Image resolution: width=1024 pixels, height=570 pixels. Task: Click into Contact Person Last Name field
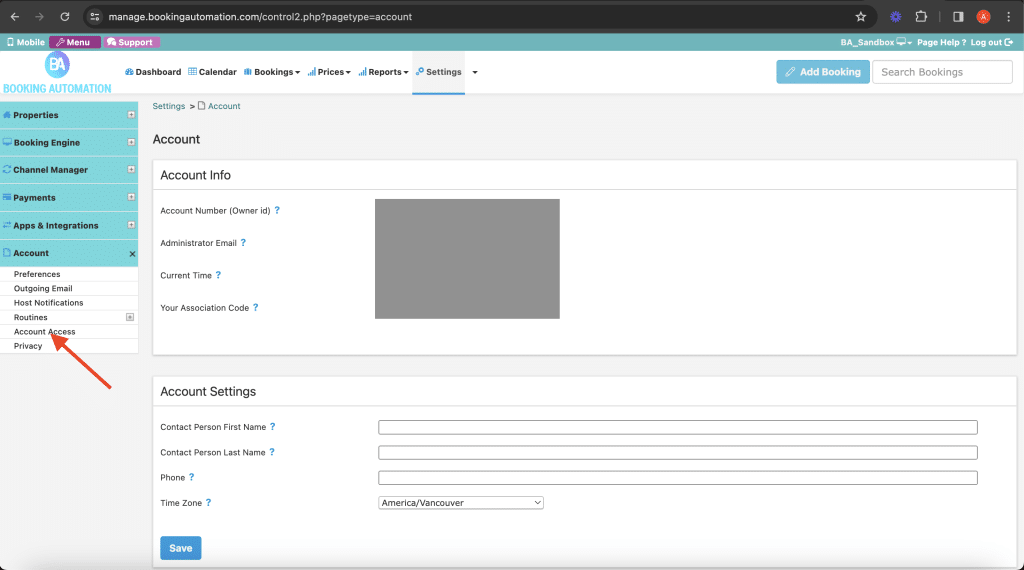(x=678, y=452)
